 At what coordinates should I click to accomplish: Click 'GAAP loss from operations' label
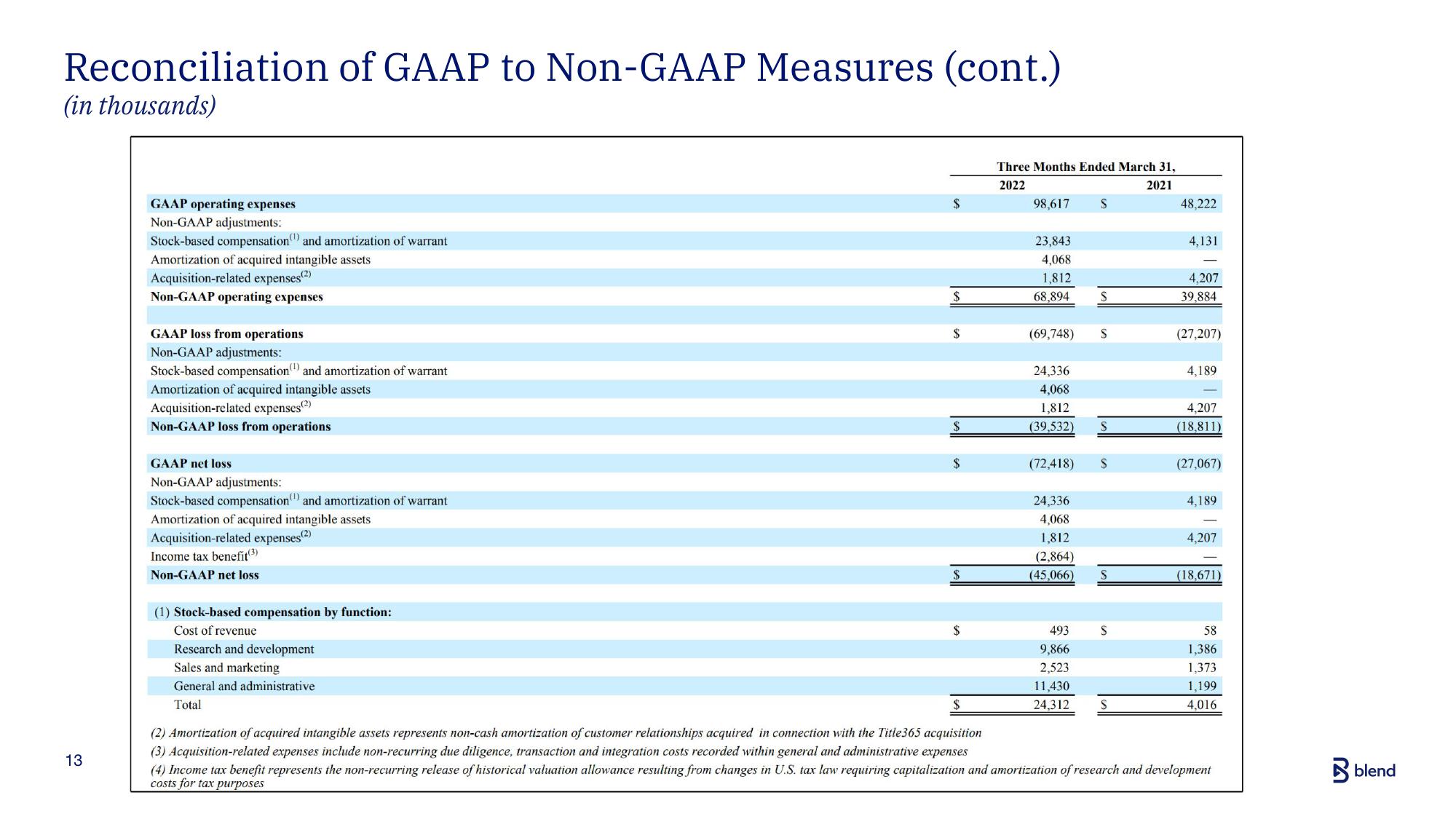226,333
